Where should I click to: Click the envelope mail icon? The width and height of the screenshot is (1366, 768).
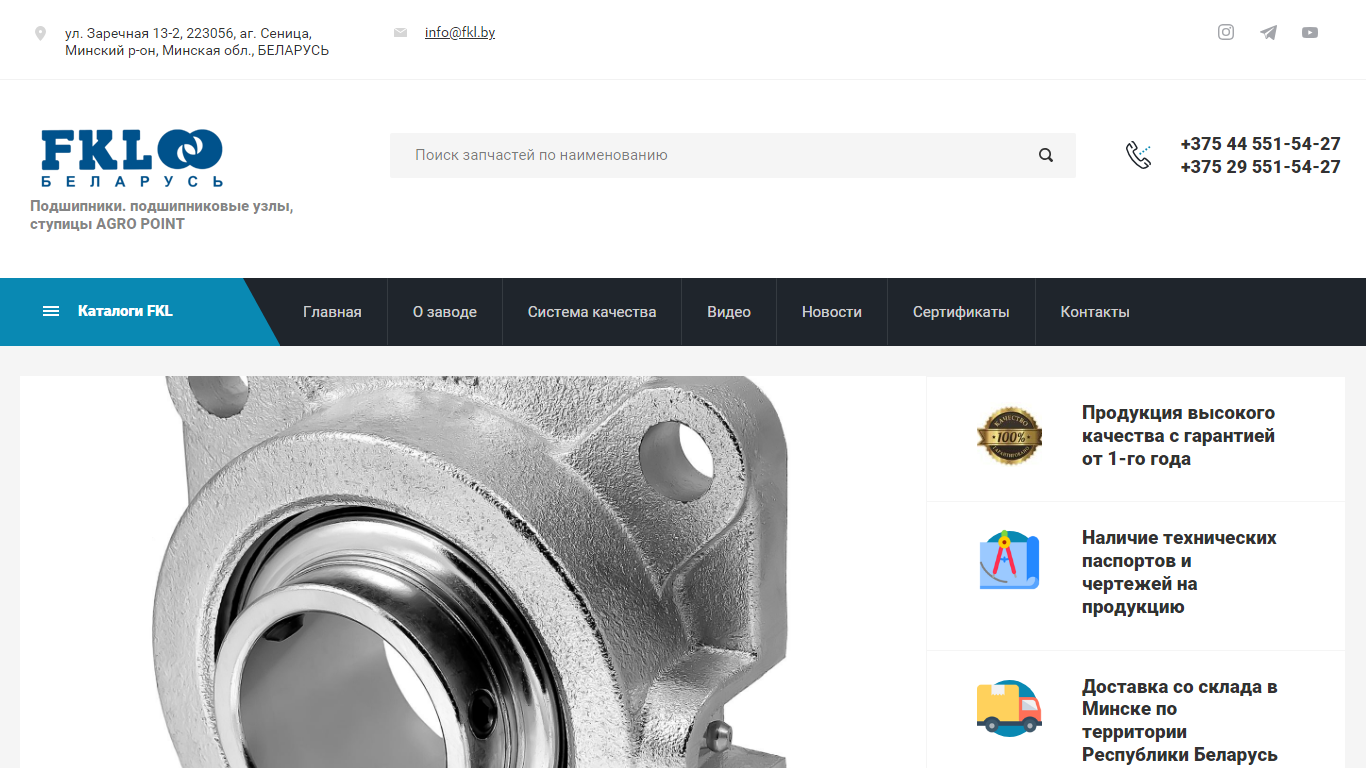[x=400, y=33]
